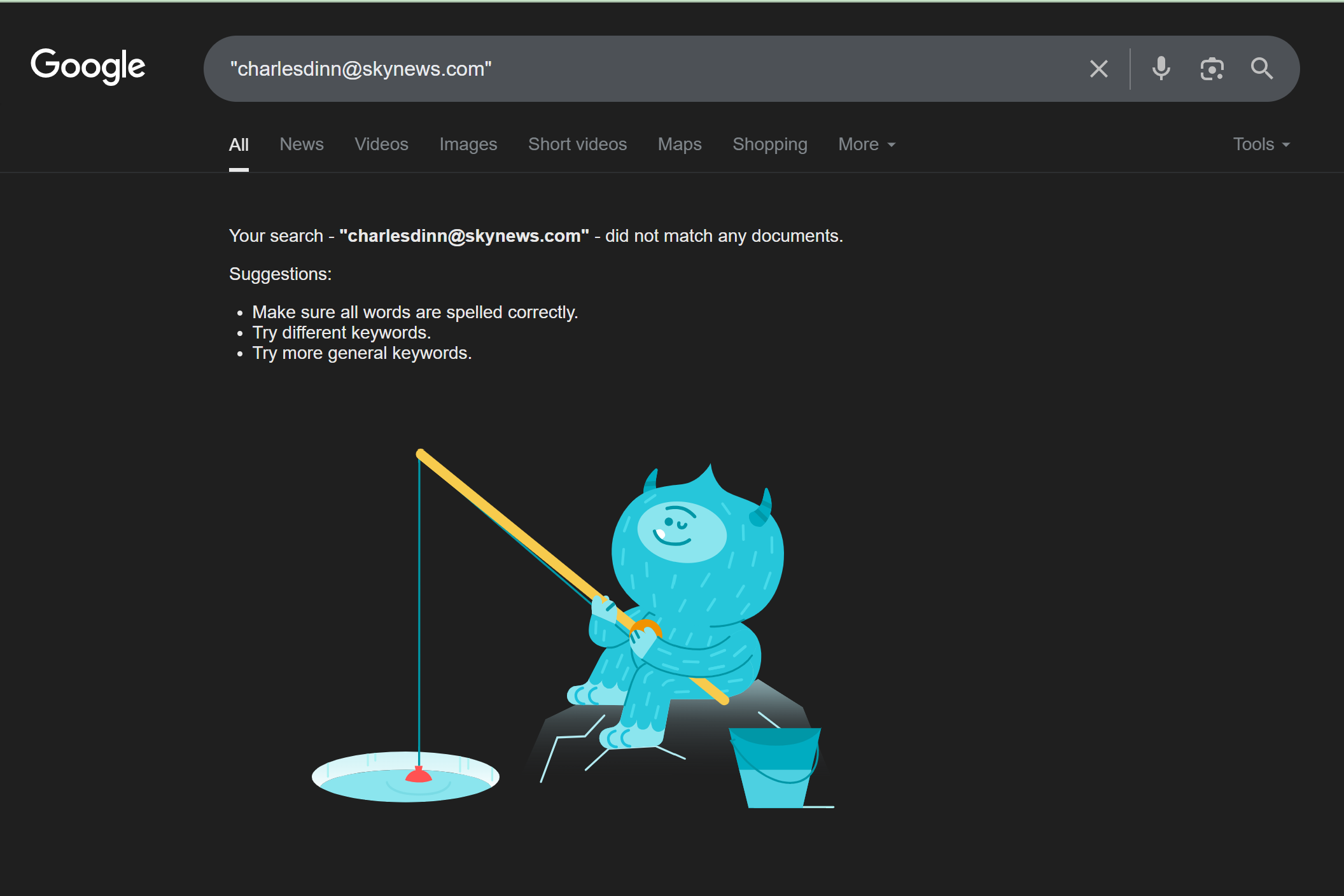The image size is (1344, 896).
Task: Click the Google logo
Action: (88, 66)
